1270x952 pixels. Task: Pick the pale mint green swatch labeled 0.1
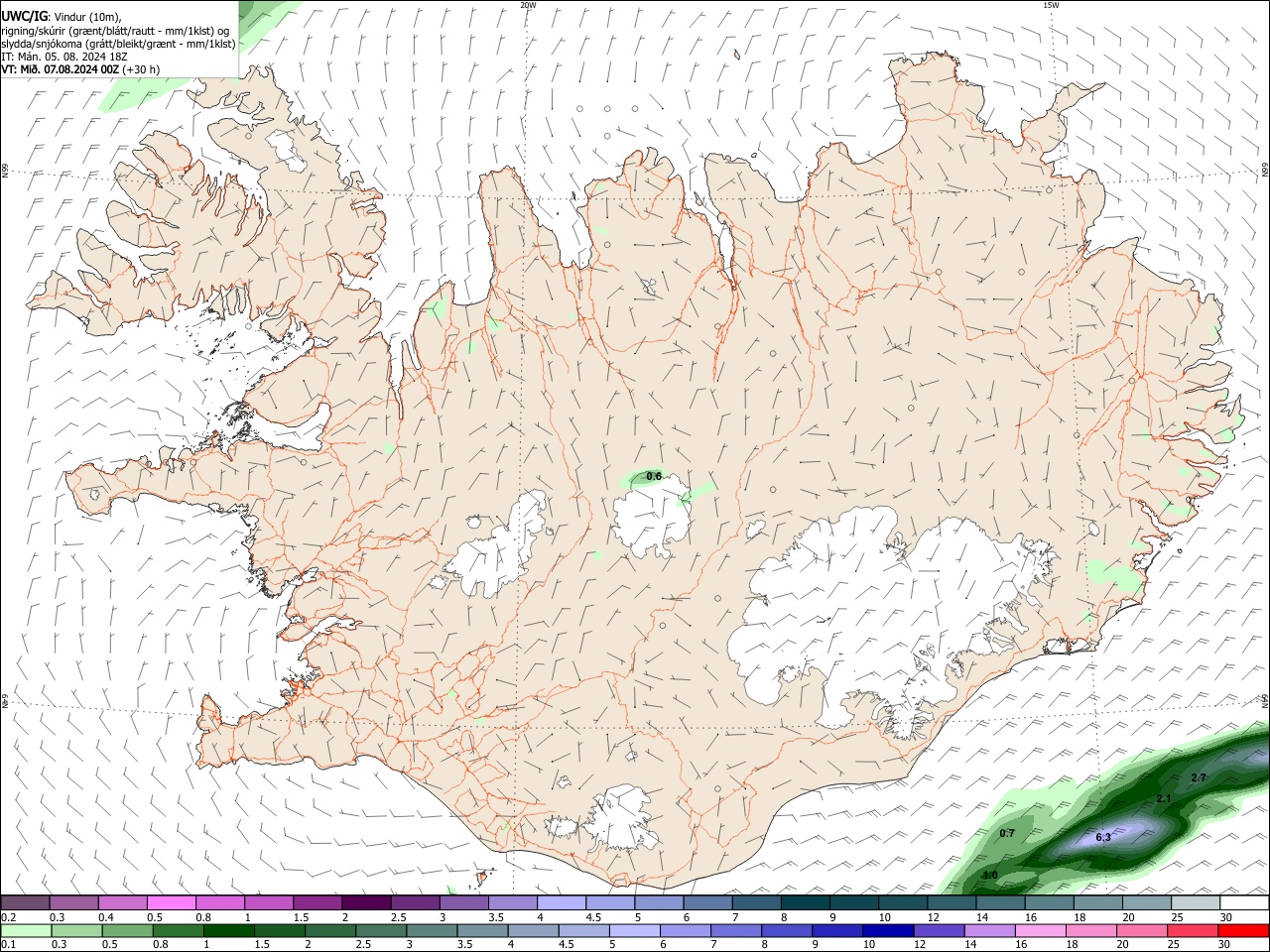tap(25, 931)
